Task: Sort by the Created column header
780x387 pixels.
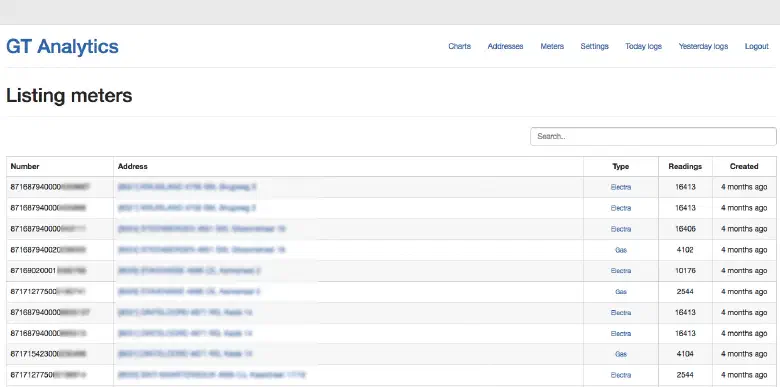Action: [x=744, y=167]
